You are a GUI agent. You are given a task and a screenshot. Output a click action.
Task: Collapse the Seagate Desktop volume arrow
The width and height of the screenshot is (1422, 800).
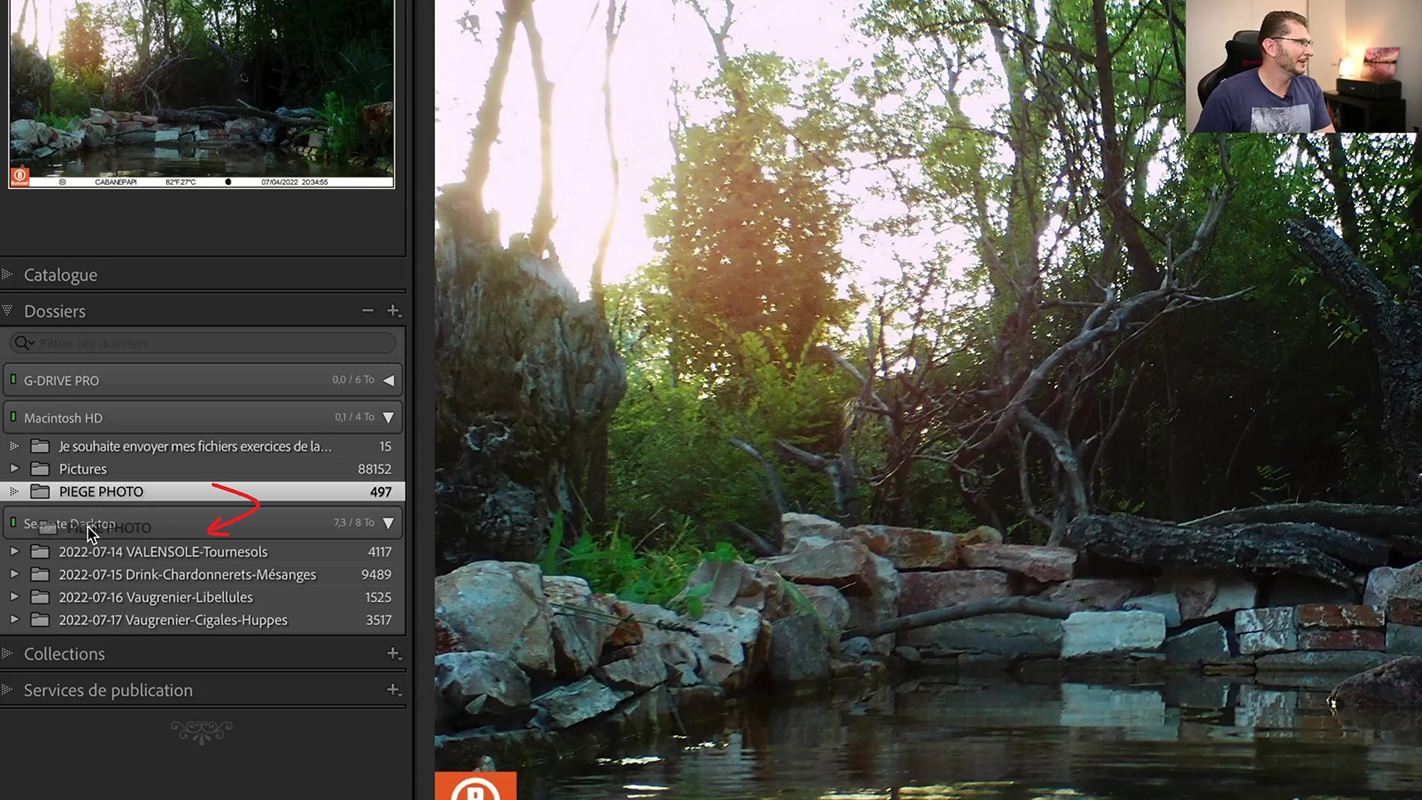tap(388, 523)
